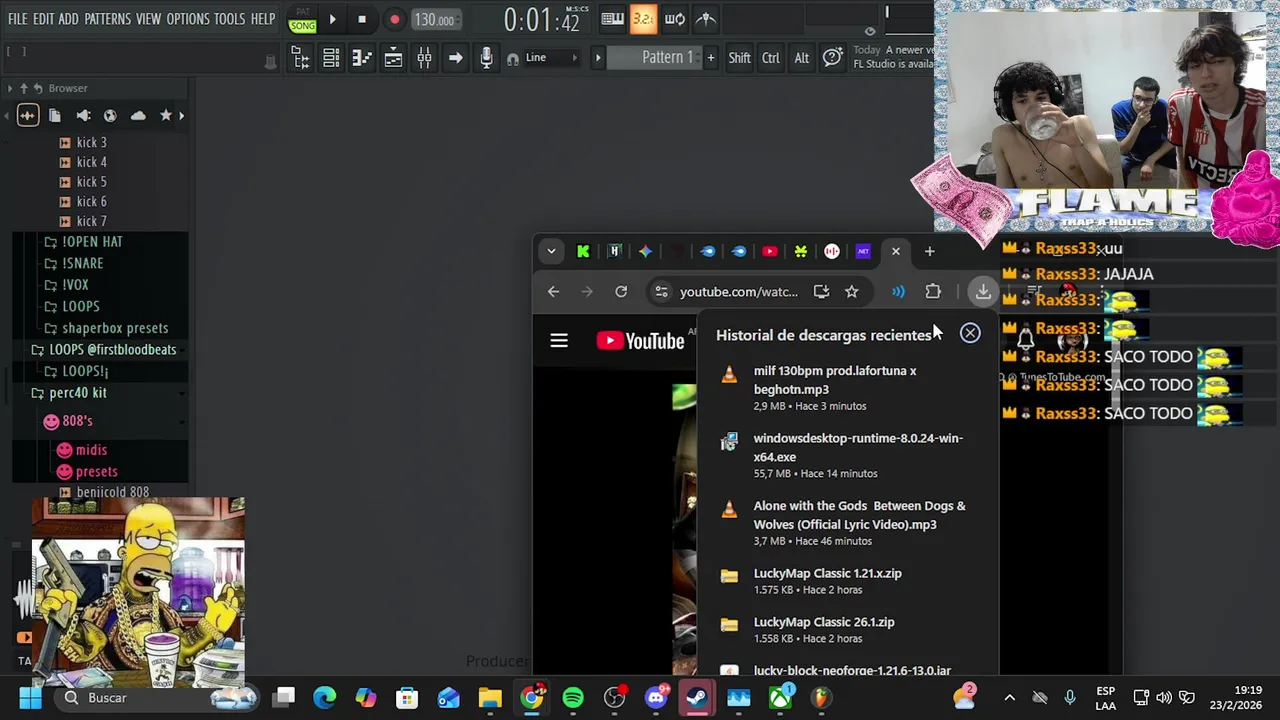1280x720 pixels.
Task: Click the arrow left of Pattern 1
Action: tap(598, 58)
